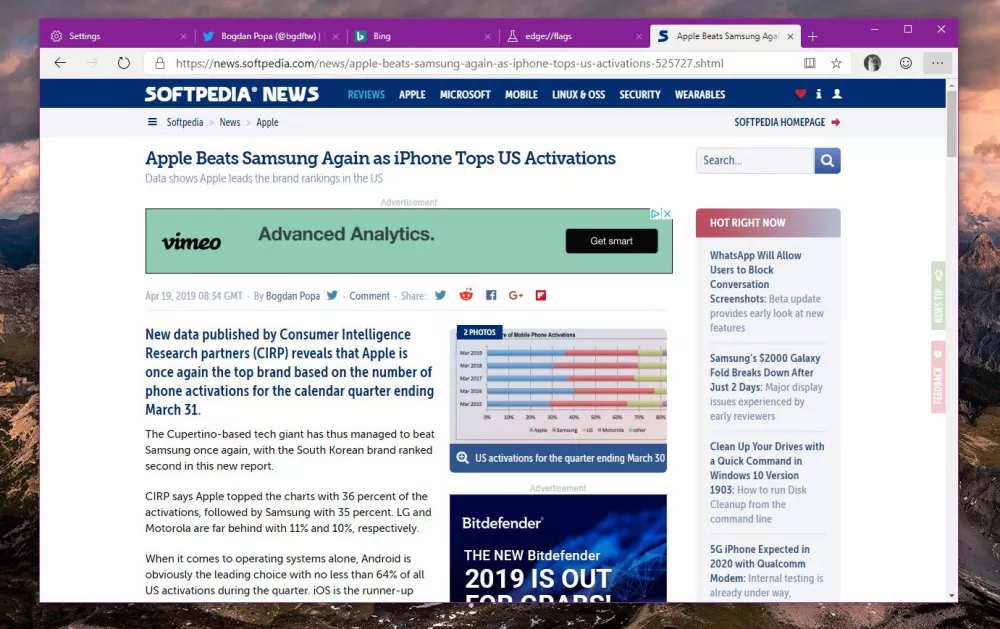Close the edge://flags tab
The width and height of the screenshot is (1000, 629).
coord(638,36)
